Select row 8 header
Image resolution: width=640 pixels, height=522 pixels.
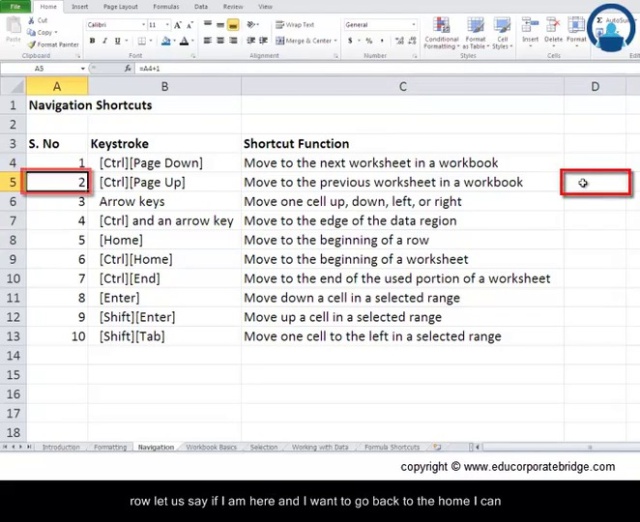click(13, 240)
